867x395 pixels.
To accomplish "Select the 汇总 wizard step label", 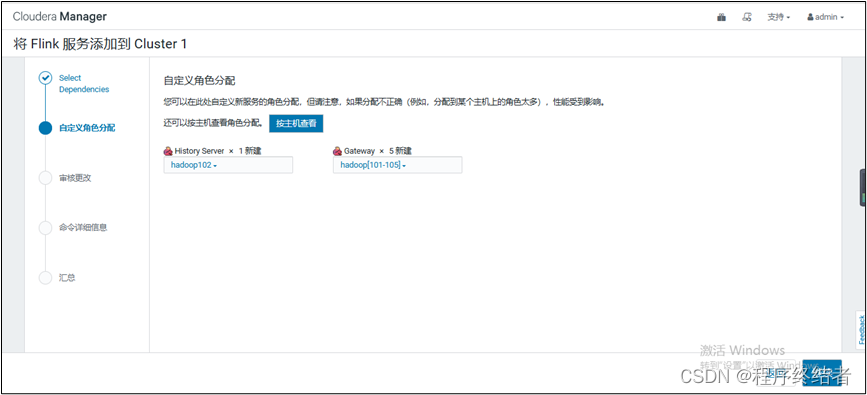I will point(67,277).
